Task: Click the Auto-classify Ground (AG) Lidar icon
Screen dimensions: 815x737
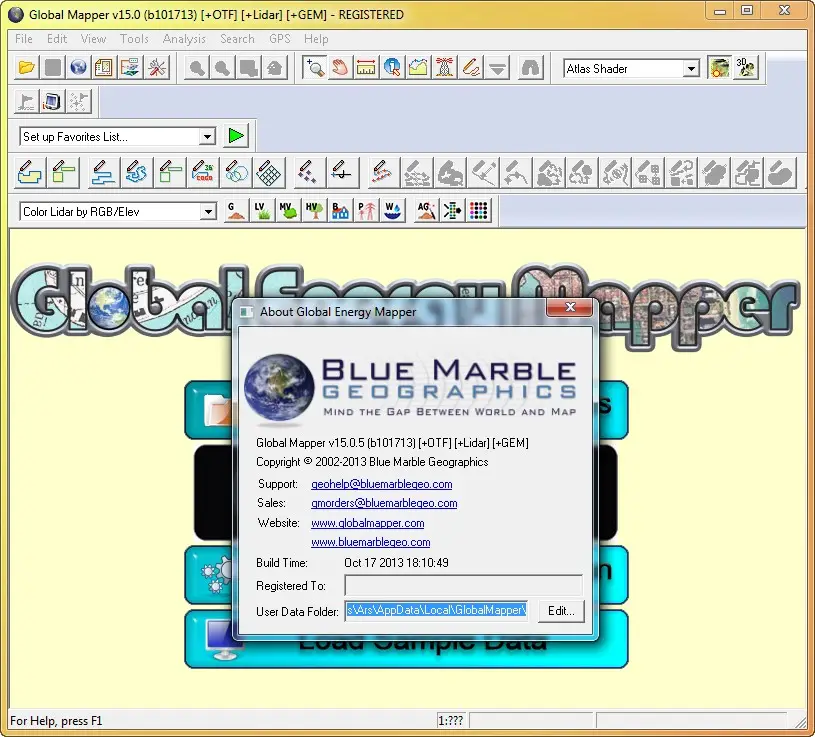Action: pyautogui.click(x=426, y=210)
